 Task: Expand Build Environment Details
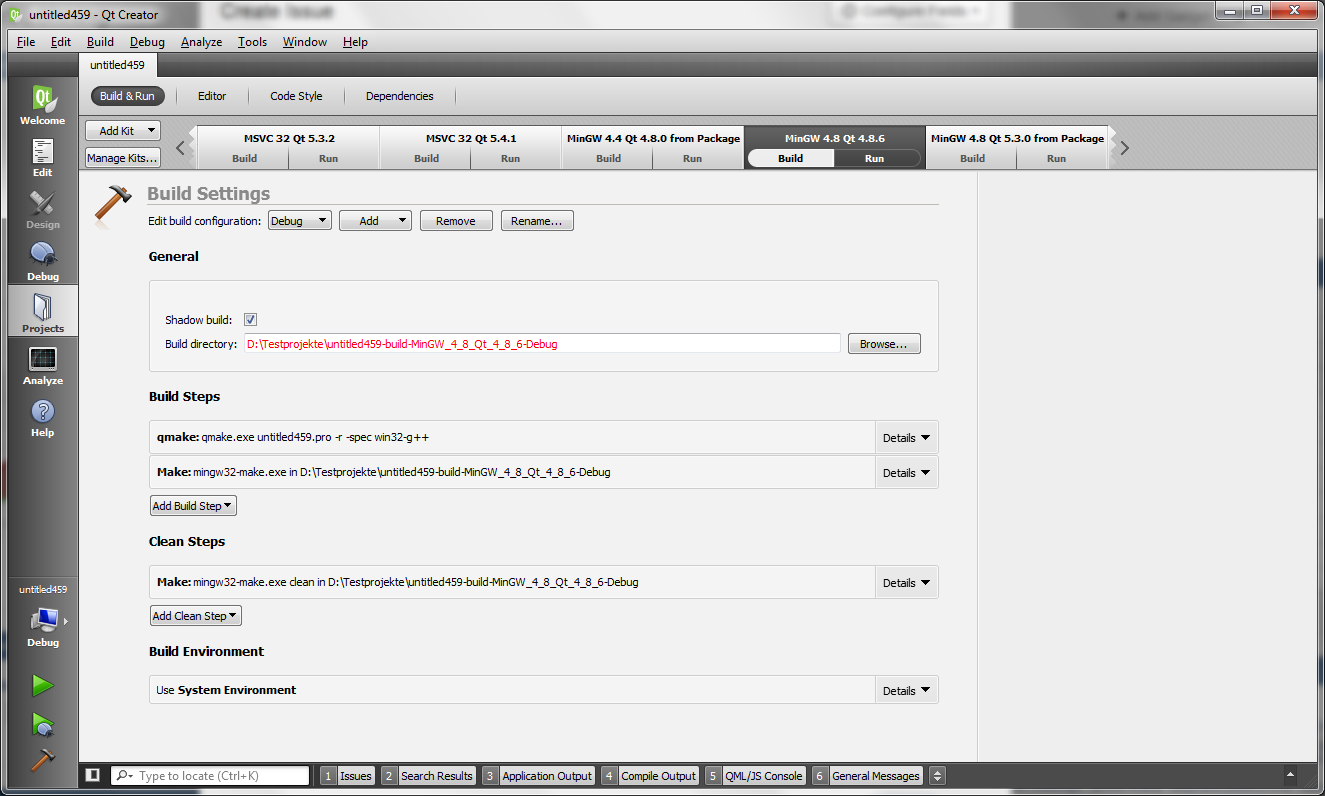click(906, 690)
